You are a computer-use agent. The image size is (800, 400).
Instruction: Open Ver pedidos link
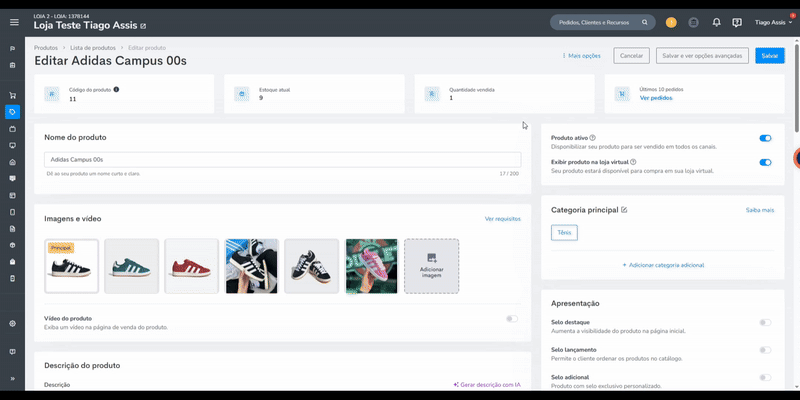(656, 98)
